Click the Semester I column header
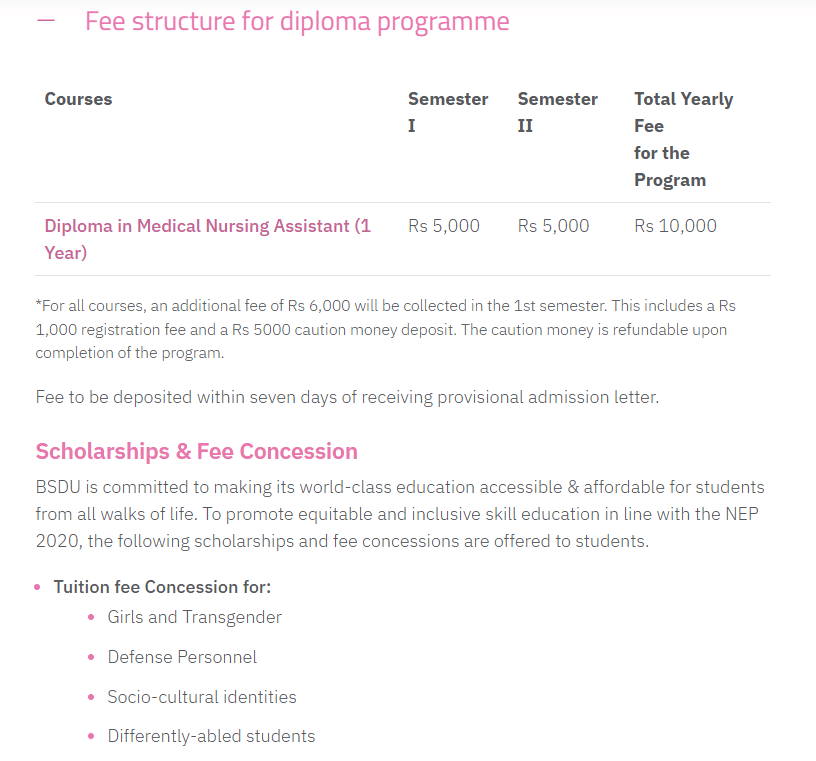This screenshot has width=816, height=761. pos(447,112)
